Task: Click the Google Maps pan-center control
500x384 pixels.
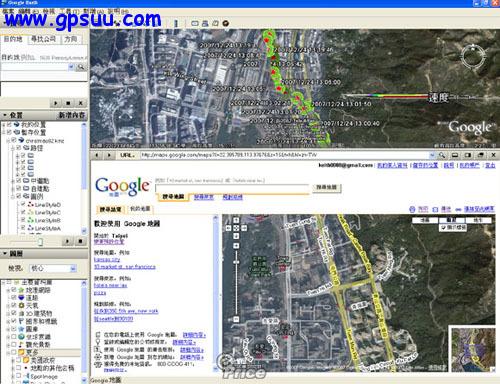Action: coord(236,228)
